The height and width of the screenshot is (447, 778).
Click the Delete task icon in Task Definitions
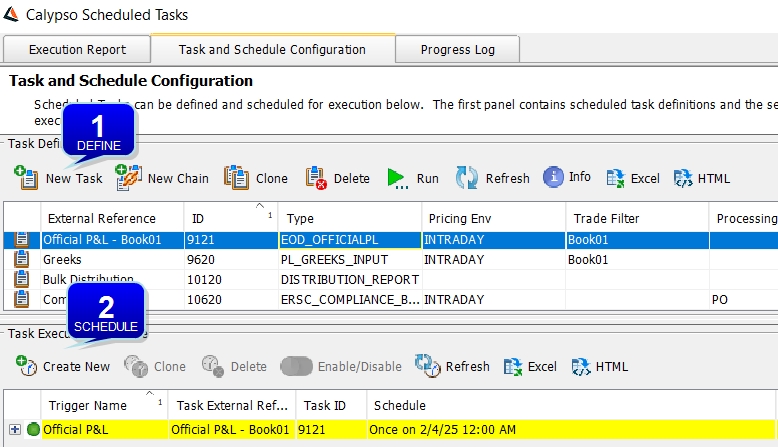pos(316,178)
